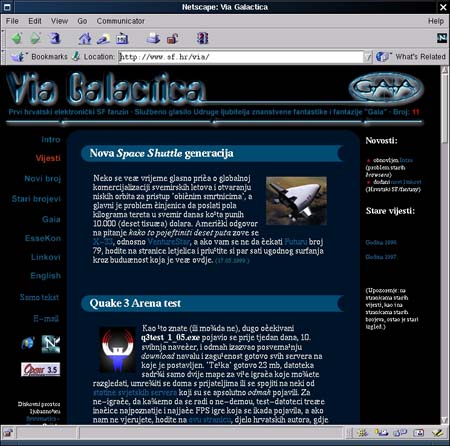Follow the X-33 link in the article
Screen dimensions: 450x446
pyautogui.click(x=103, y=242)
